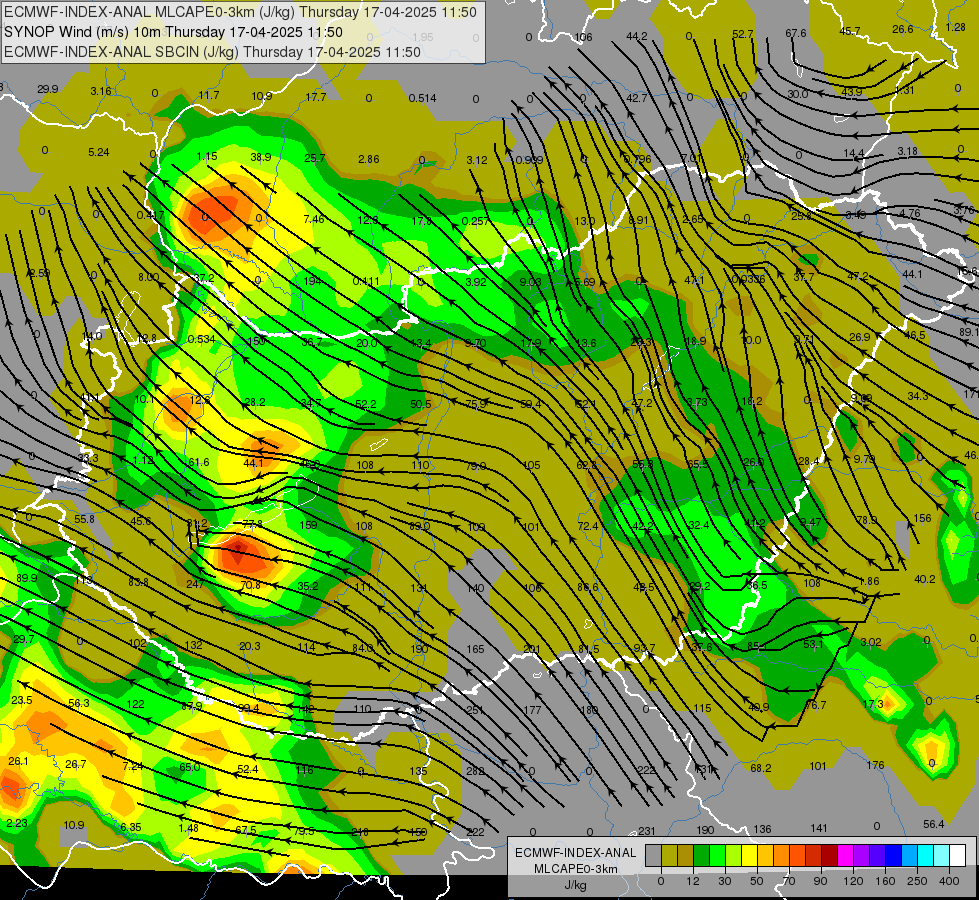Click the 194 map value
The width and height of the screenshot is (979, 900).
312,281
